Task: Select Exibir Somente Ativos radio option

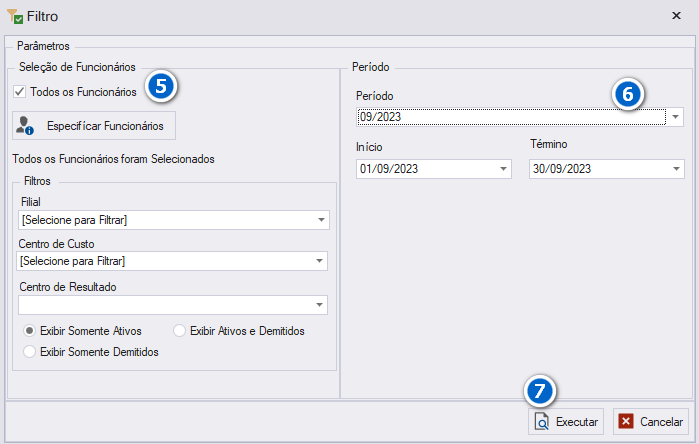Action: point(29,331)
